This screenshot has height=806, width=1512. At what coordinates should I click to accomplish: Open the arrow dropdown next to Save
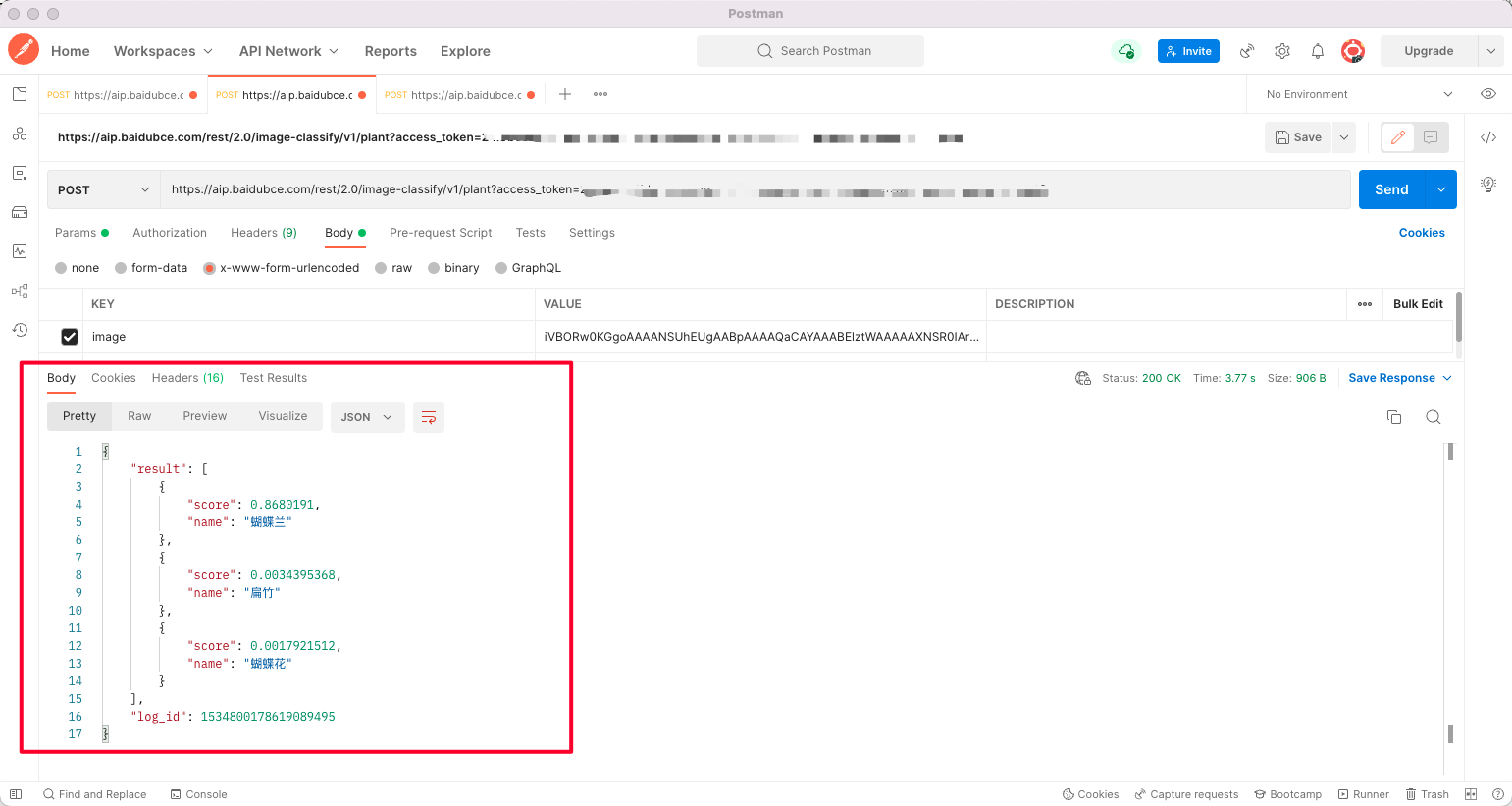pyautogui.click(x=1344, y=137)
